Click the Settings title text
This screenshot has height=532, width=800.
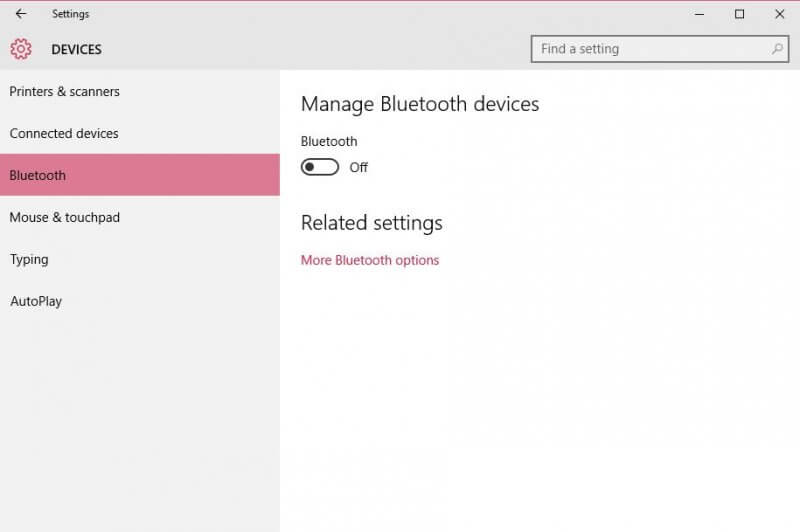coord(70,14)
